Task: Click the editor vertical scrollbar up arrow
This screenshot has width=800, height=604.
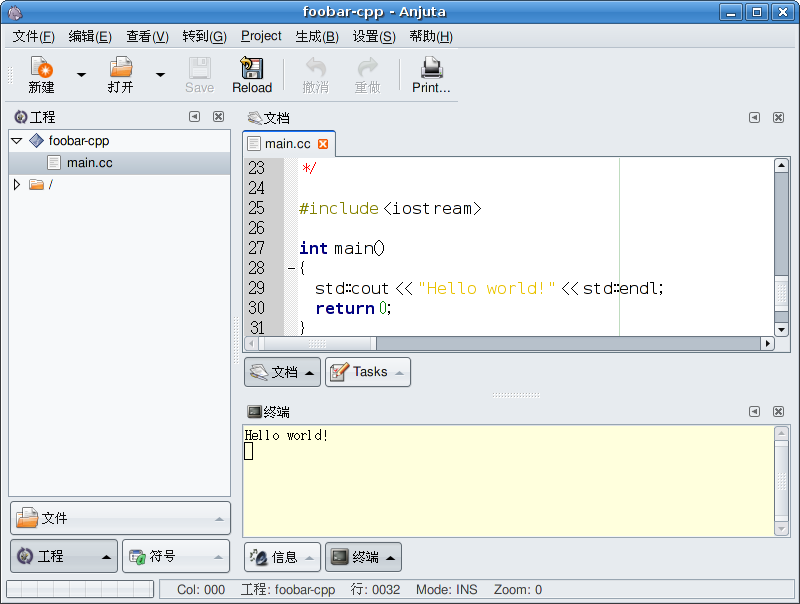Action: 781,165
